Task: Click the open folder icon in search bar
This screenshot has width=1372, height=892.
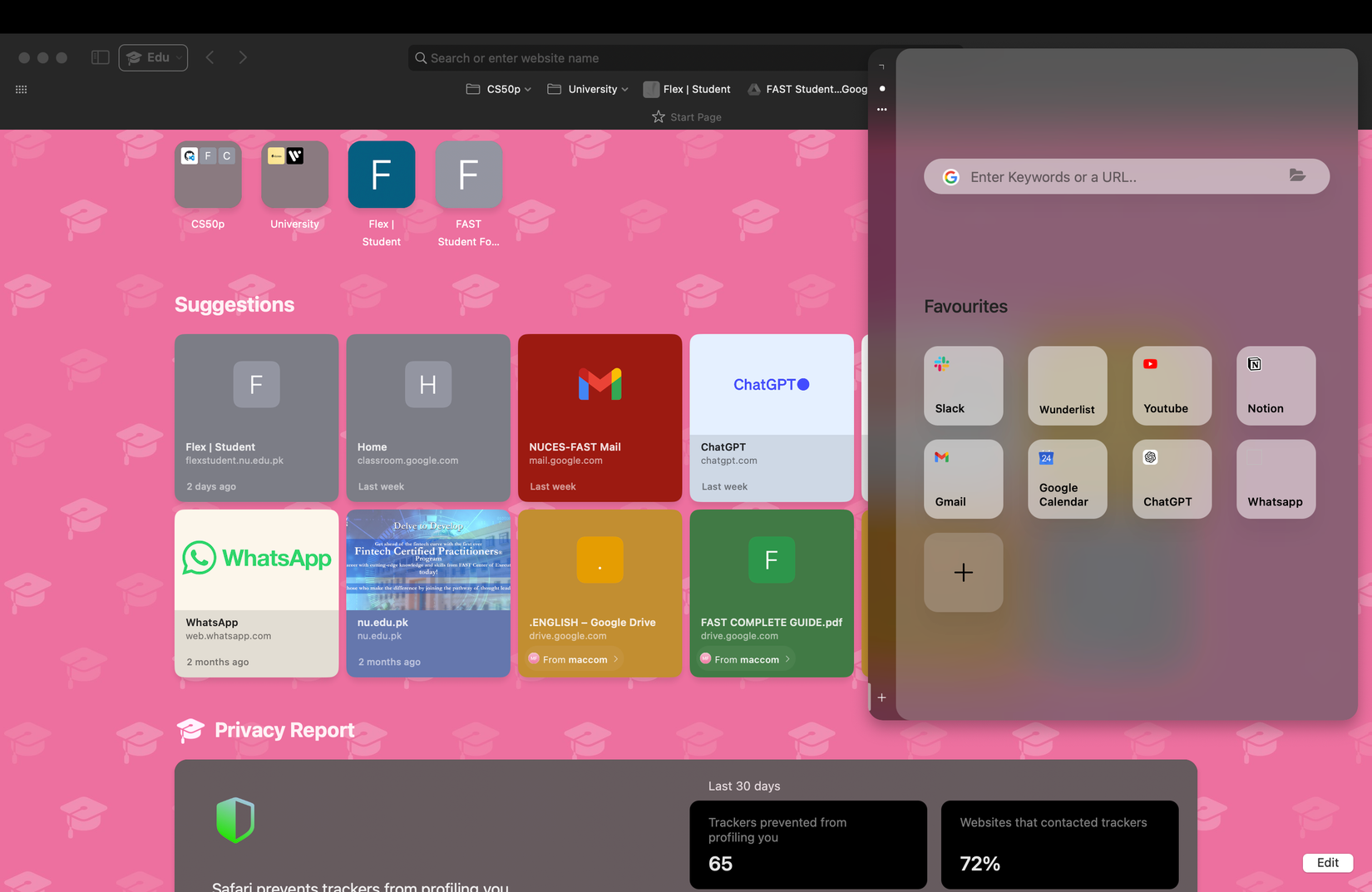Action: click(x=1297, y=175)
